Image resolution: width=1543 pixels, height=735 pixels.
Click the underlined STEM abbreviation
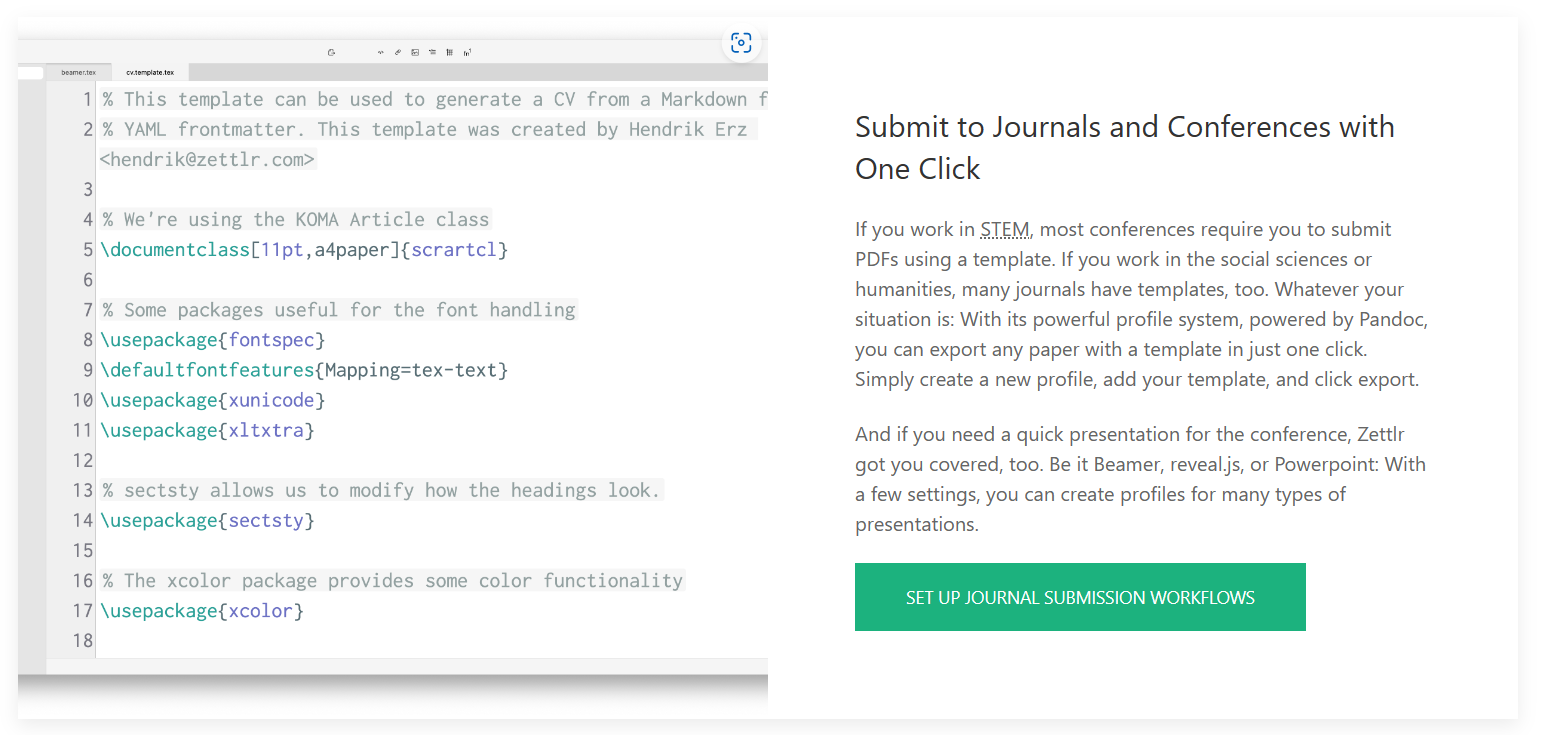[1004, 230]
